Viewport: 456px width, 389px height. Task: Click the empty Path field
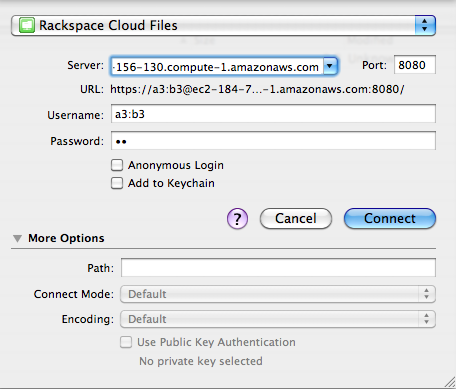coord(278,267)
